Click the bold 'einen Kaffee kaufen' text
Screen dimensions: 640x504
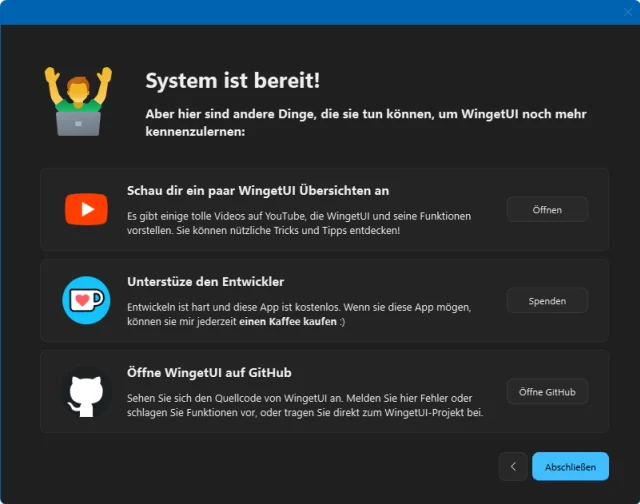288,322
